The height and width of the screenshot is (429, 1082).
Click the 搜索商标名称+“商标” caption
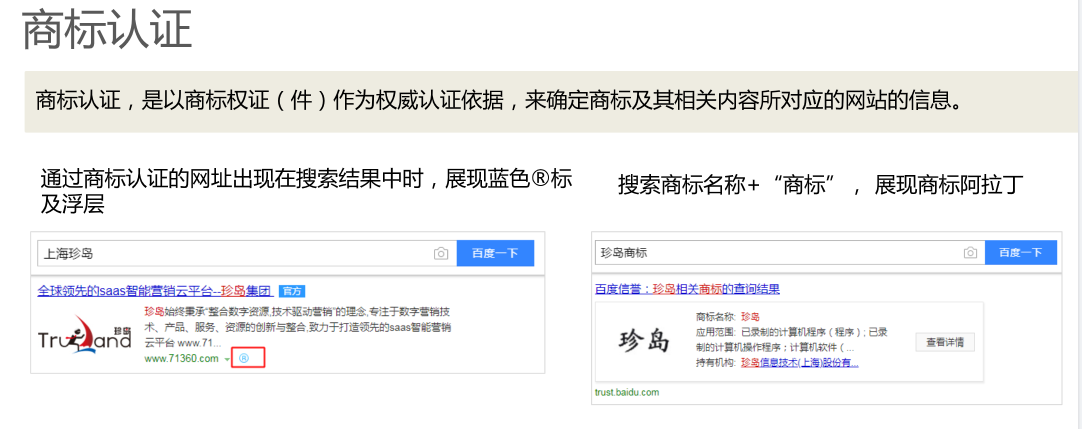[820, 186]
